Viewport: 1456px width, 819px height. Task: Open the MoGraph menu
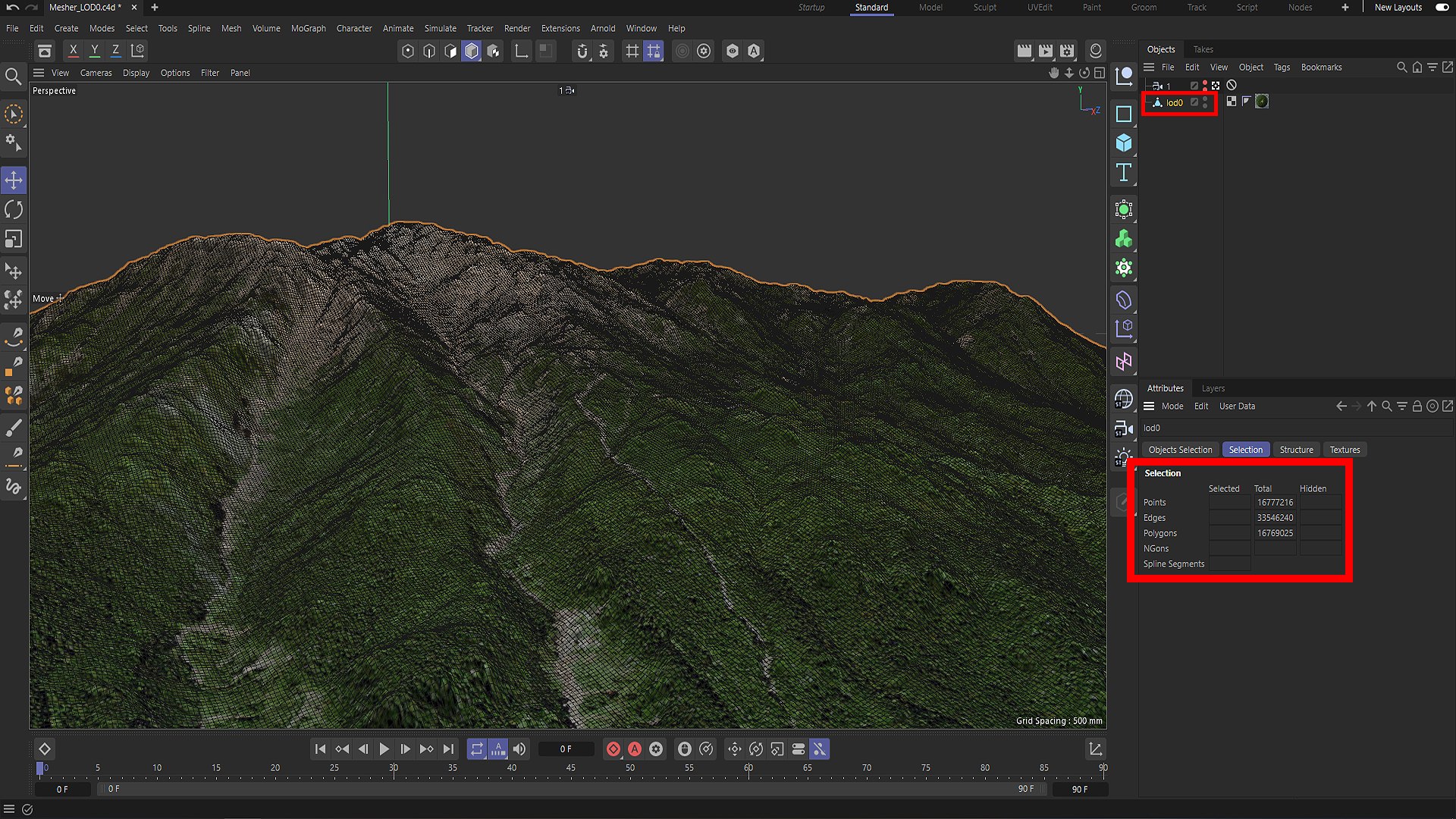(309, 28)
